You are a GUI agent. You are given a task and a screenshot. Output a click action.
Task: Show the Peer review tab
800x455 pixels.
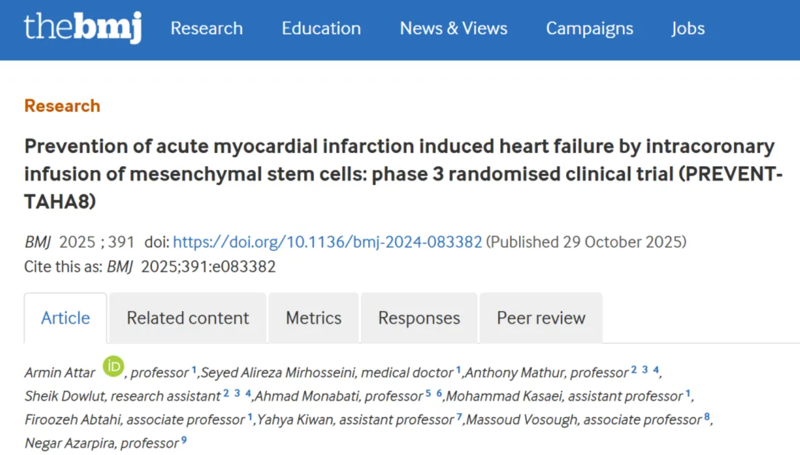(x=541, y=318)
